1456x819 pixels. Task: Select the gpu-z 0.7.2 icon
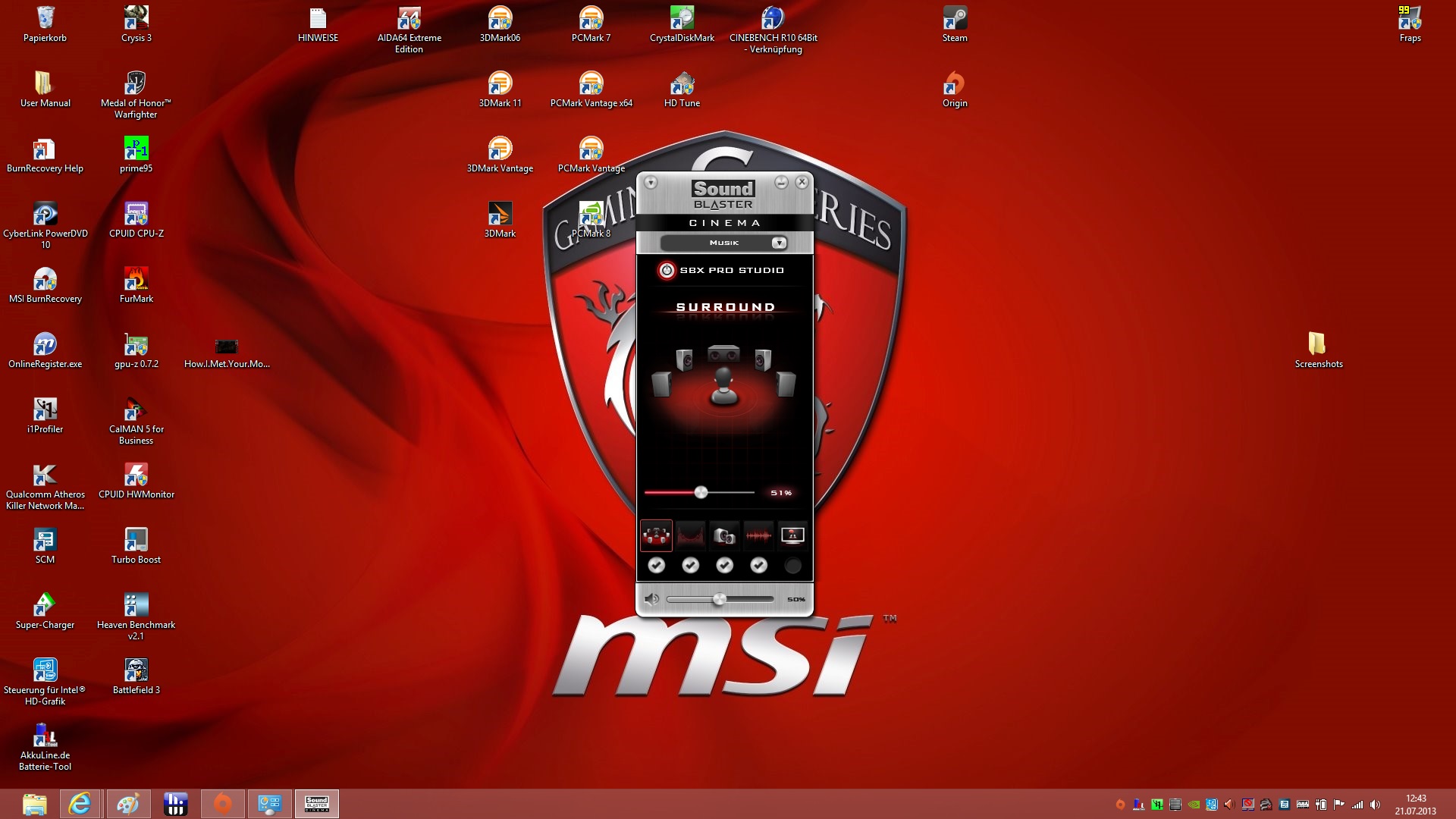[136, 350]
